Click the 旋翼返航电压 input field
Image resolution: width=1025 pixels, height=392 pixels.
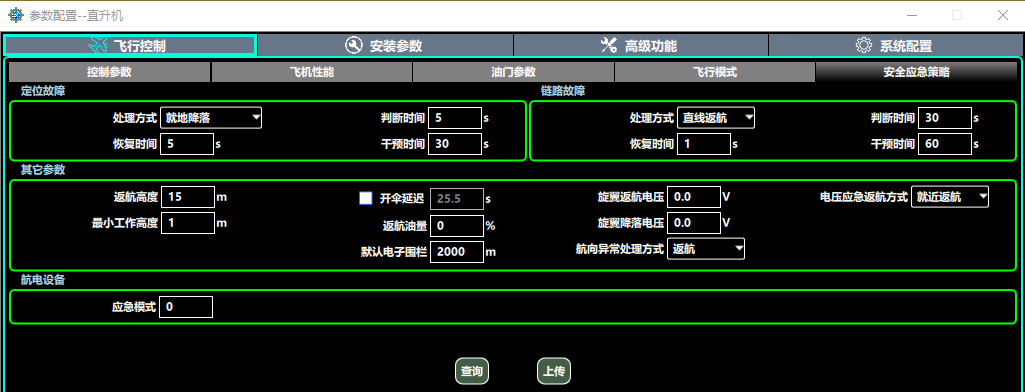(x=694, y=197)
